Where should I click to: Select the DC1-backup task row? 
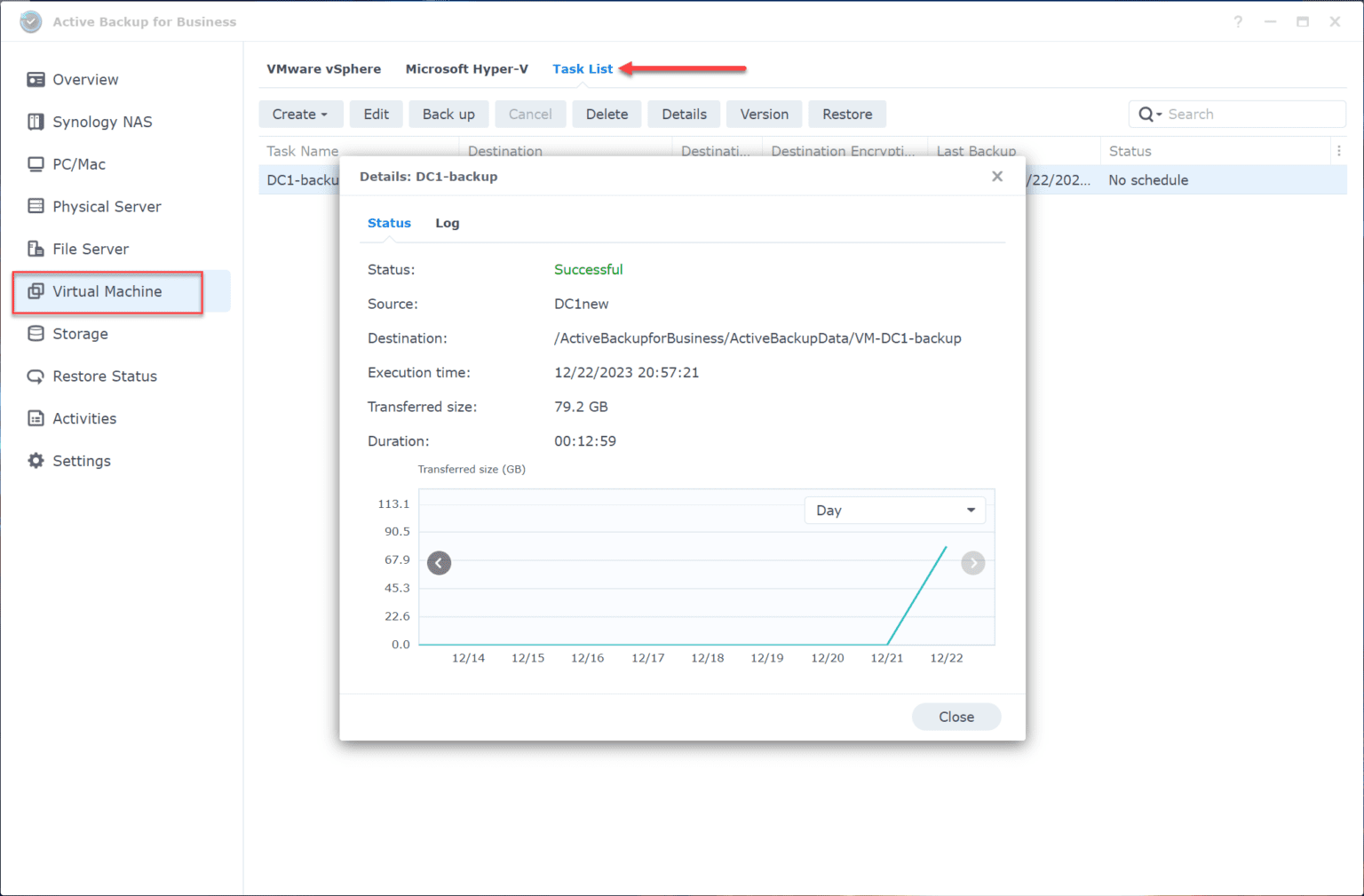(x=299, y=179)
